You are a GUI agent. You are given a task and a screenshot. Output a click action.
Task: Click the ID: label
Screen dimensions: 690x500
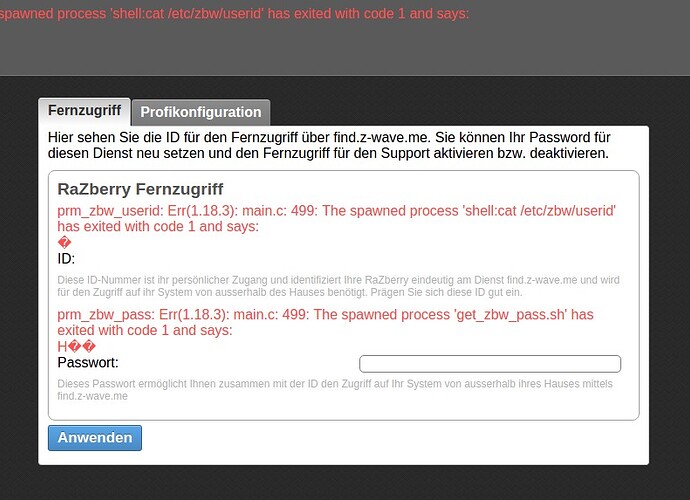(x=67, y=259)
